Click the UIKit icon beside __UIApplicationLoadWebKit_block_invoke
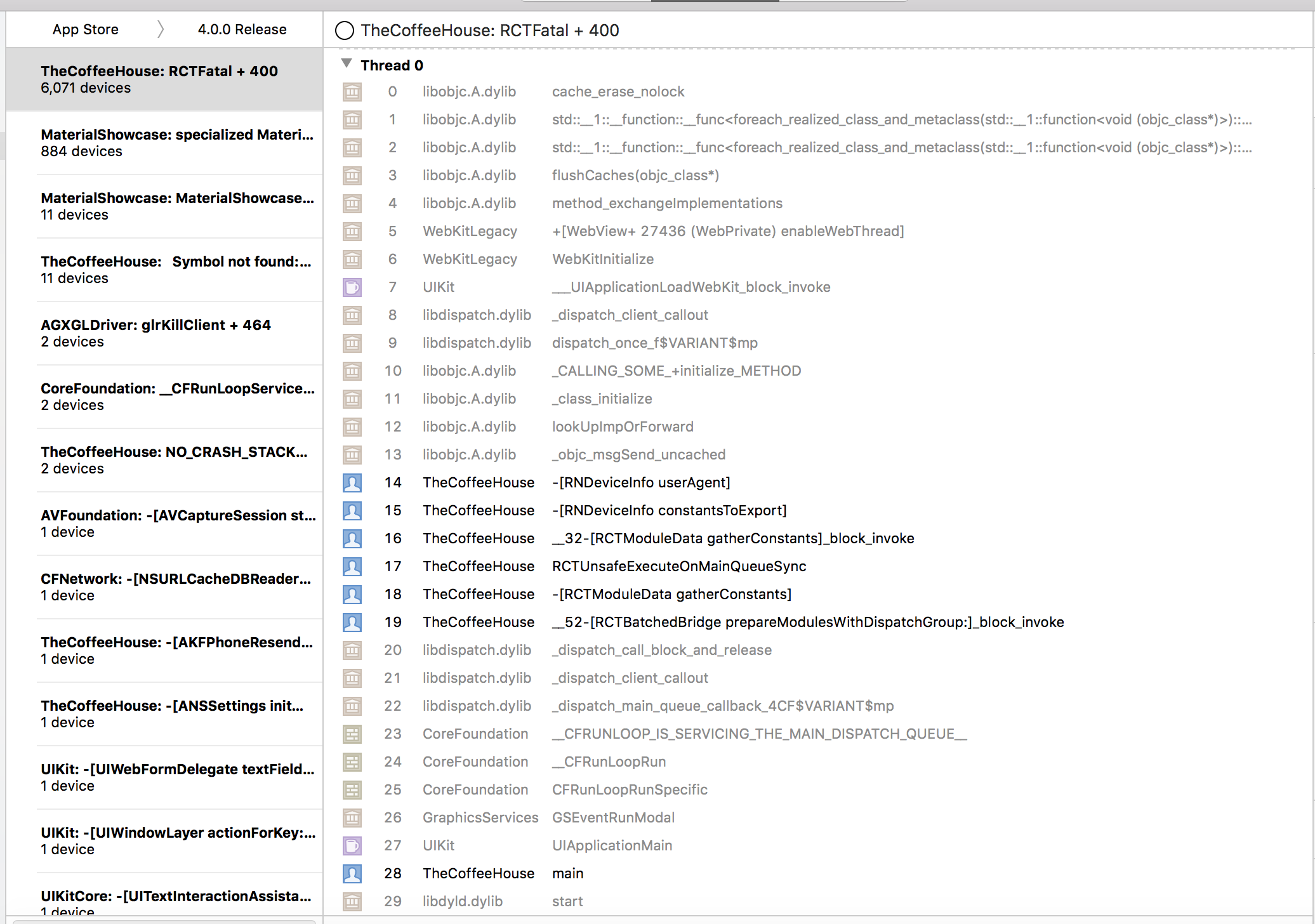Image resolution: width=1315 pixels, height=924 pixels. coord(352,287)
